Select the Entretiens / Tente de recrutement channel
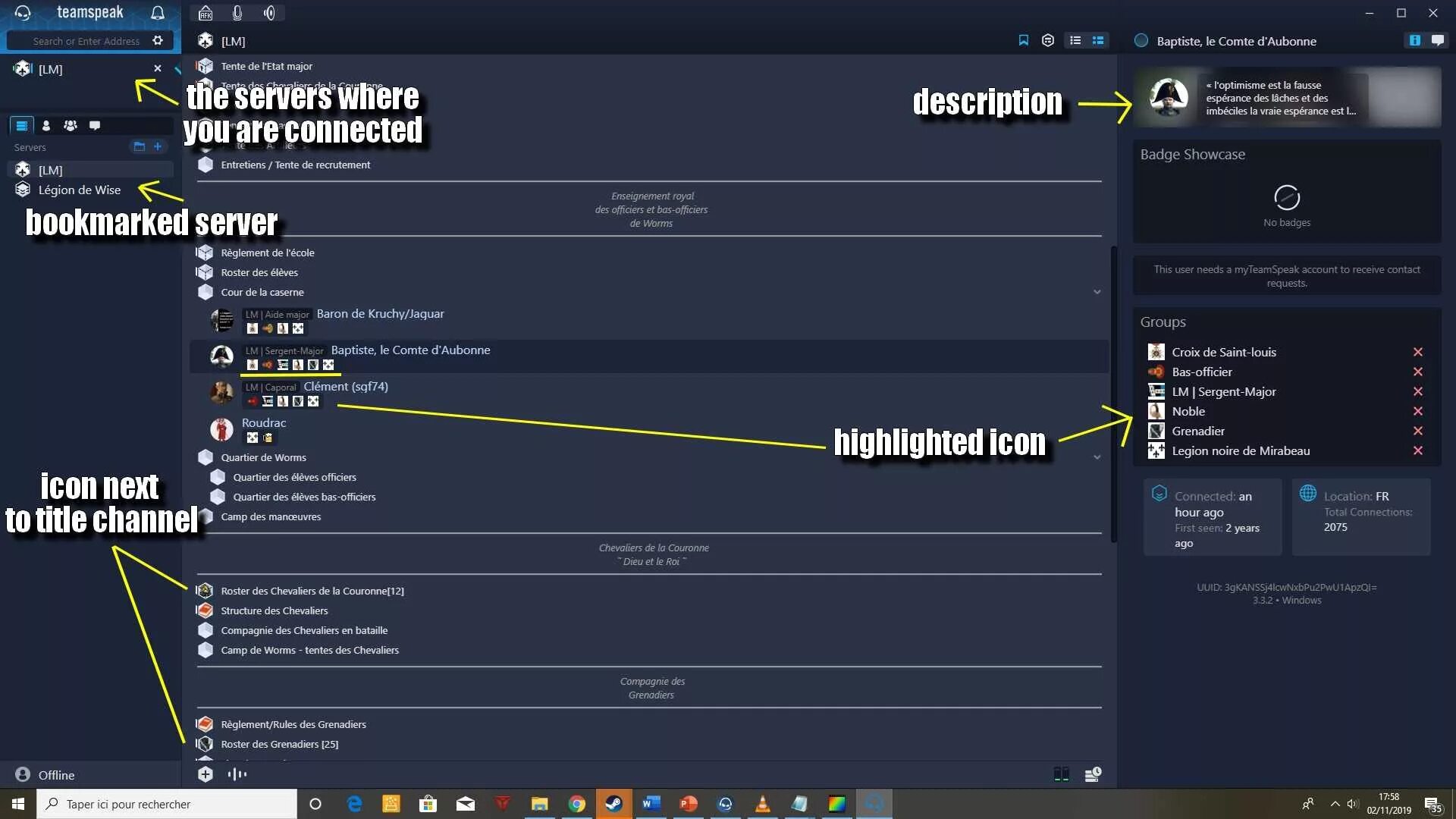The image size is (1456, 819). pos(295,165)
